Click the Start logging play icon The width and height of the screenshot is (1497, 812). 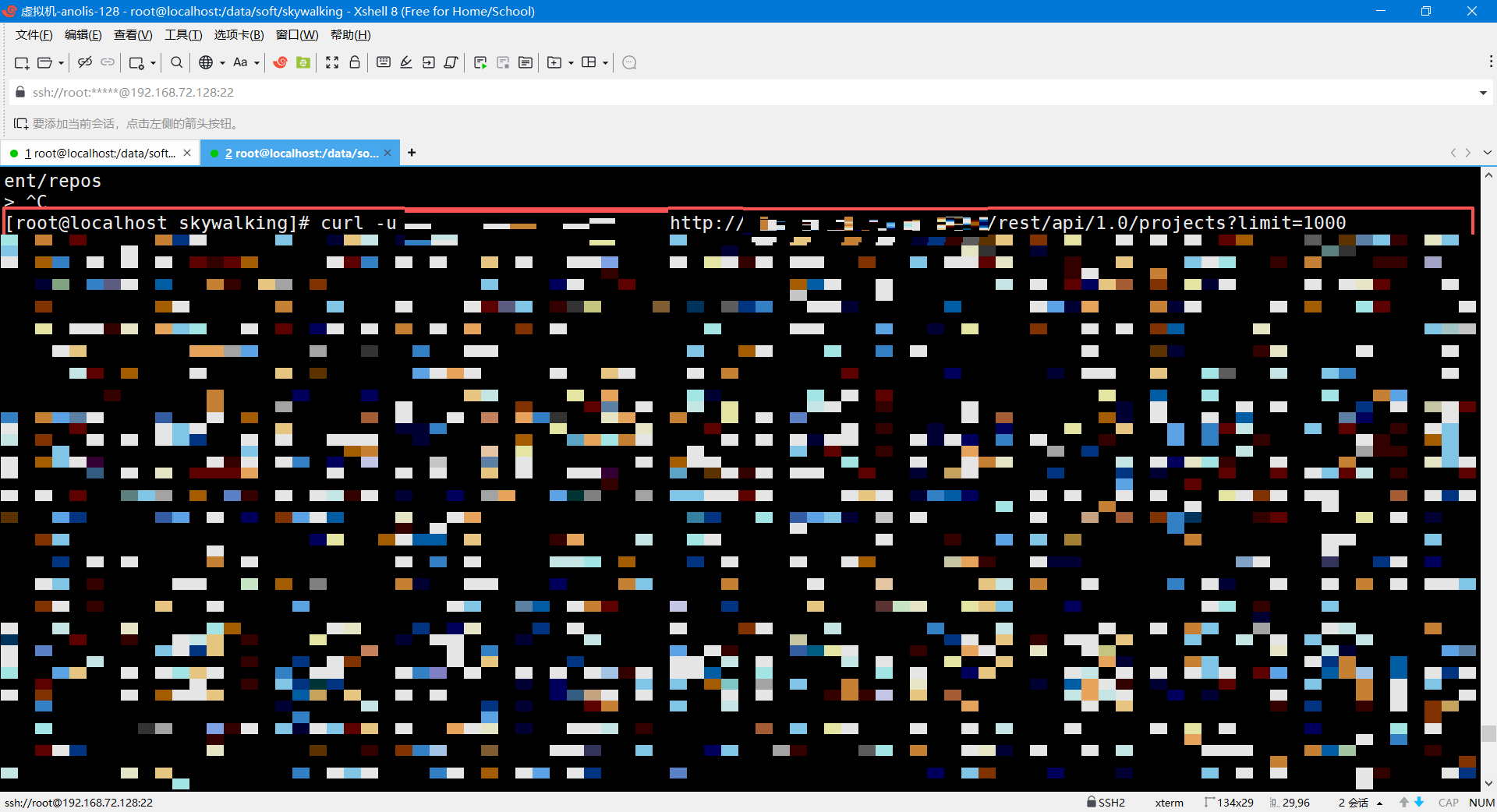[x=480, y=62]
